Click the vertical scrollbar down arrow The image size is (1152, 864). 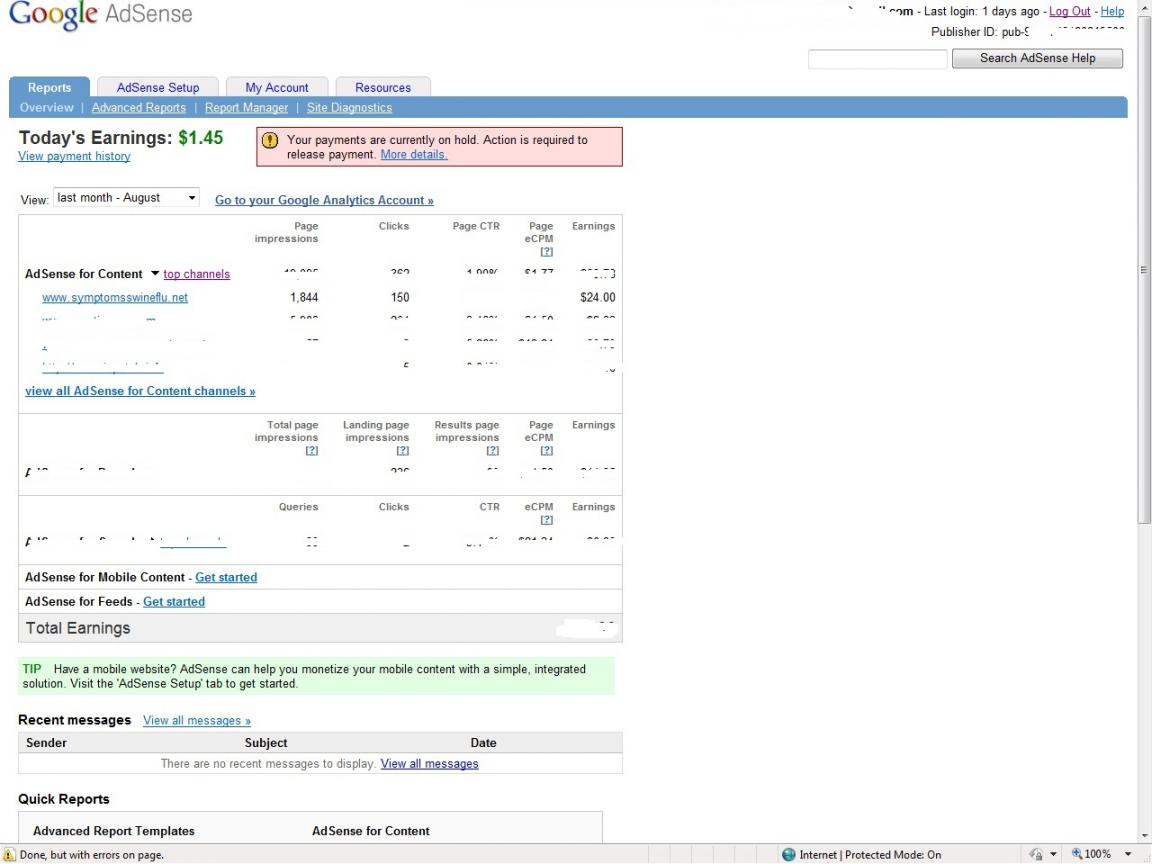[x=1144, y=836]
